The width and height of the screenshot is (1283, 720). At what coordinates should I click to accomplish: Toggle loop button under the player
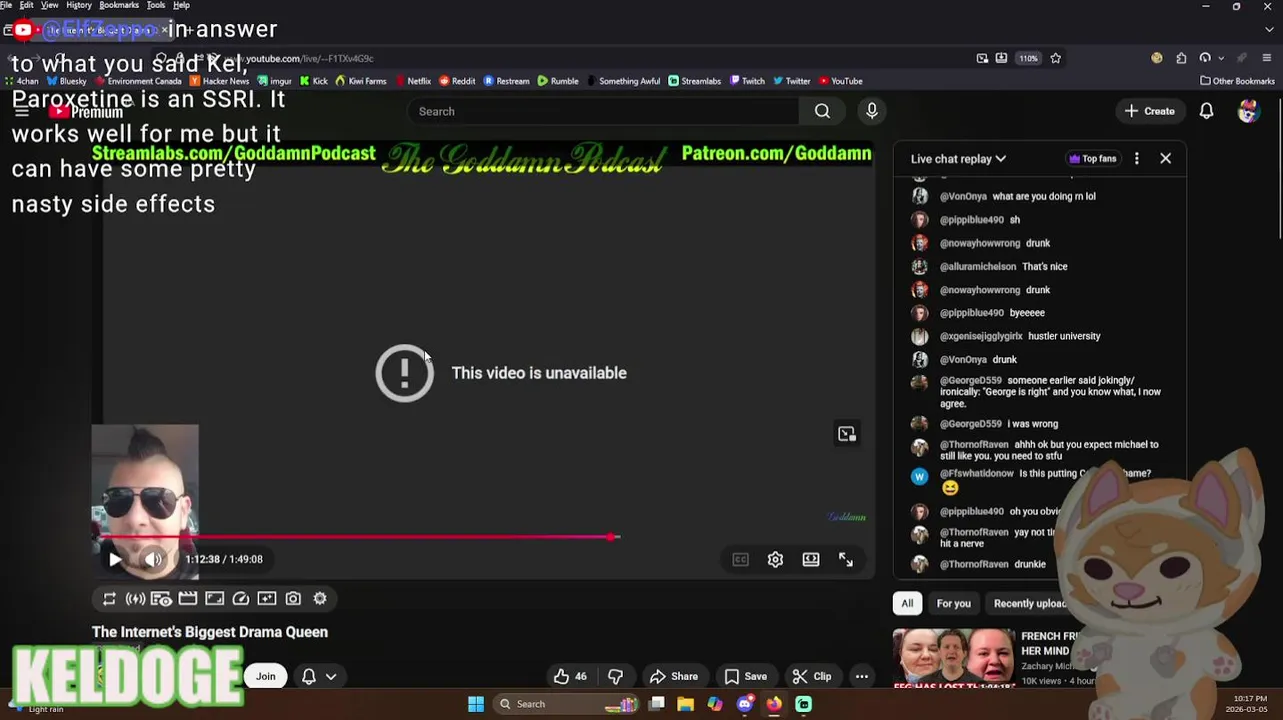coord(109,598)
